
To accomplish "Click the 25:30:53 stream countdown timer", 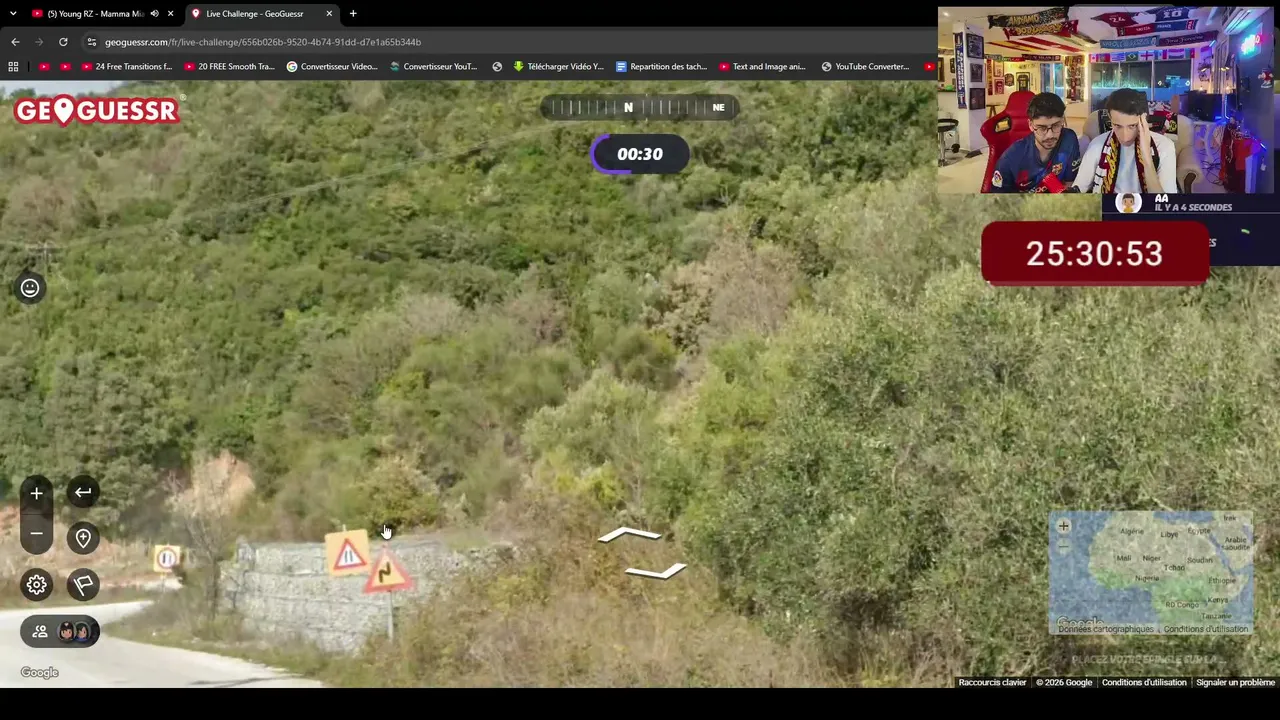I will click(x=1095, y=254).
